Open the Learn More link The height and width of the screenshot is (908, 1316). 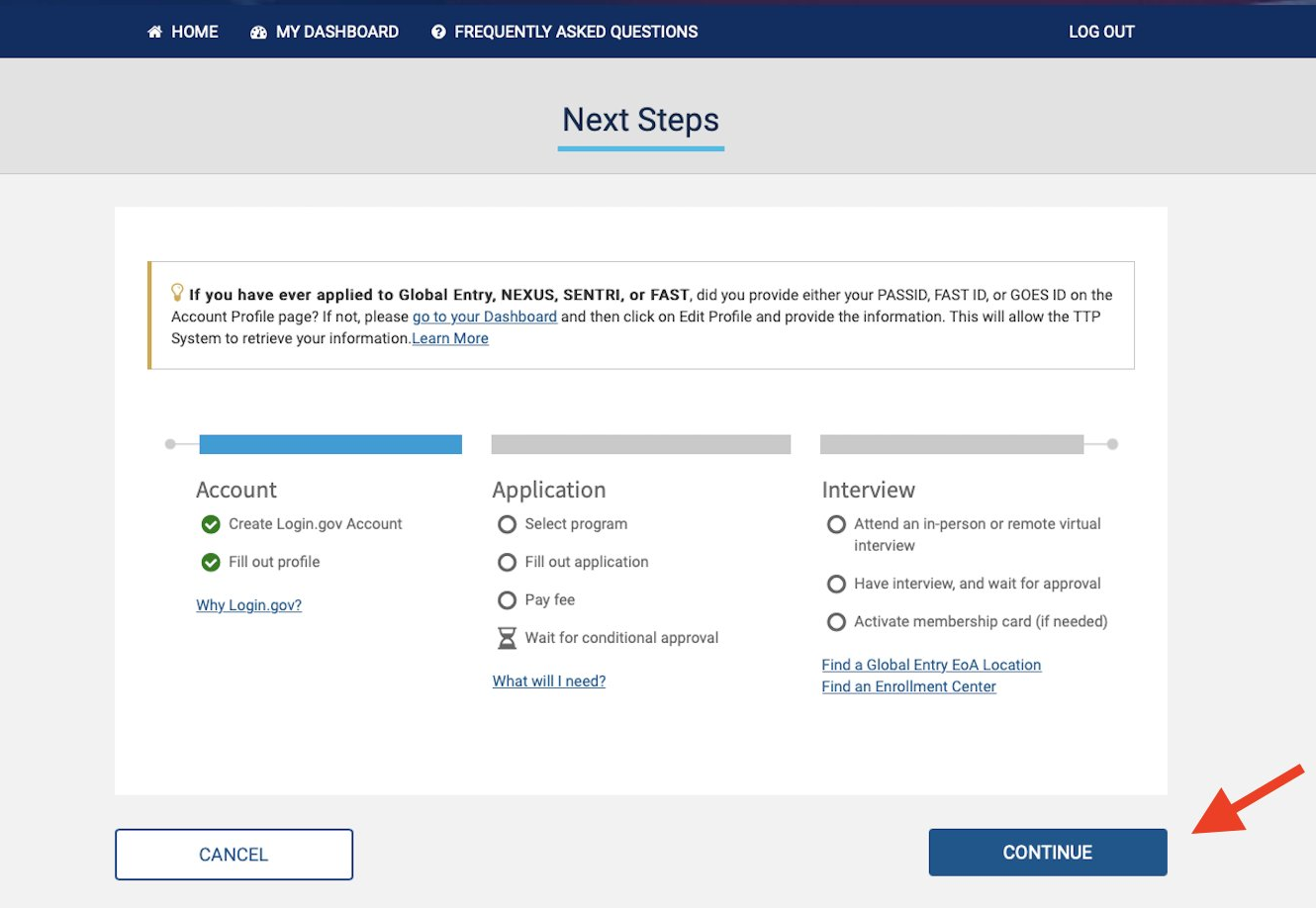point(450,338)
